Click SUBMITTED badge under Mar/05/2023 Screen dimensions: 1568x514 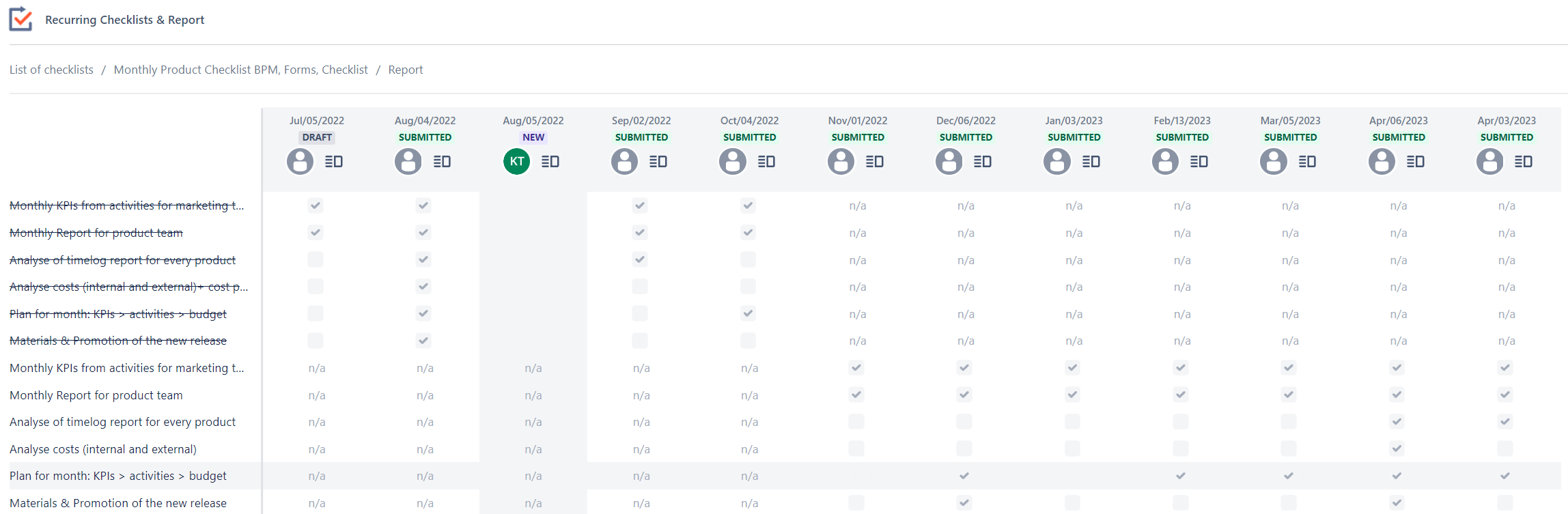(x=1290, y=137)
